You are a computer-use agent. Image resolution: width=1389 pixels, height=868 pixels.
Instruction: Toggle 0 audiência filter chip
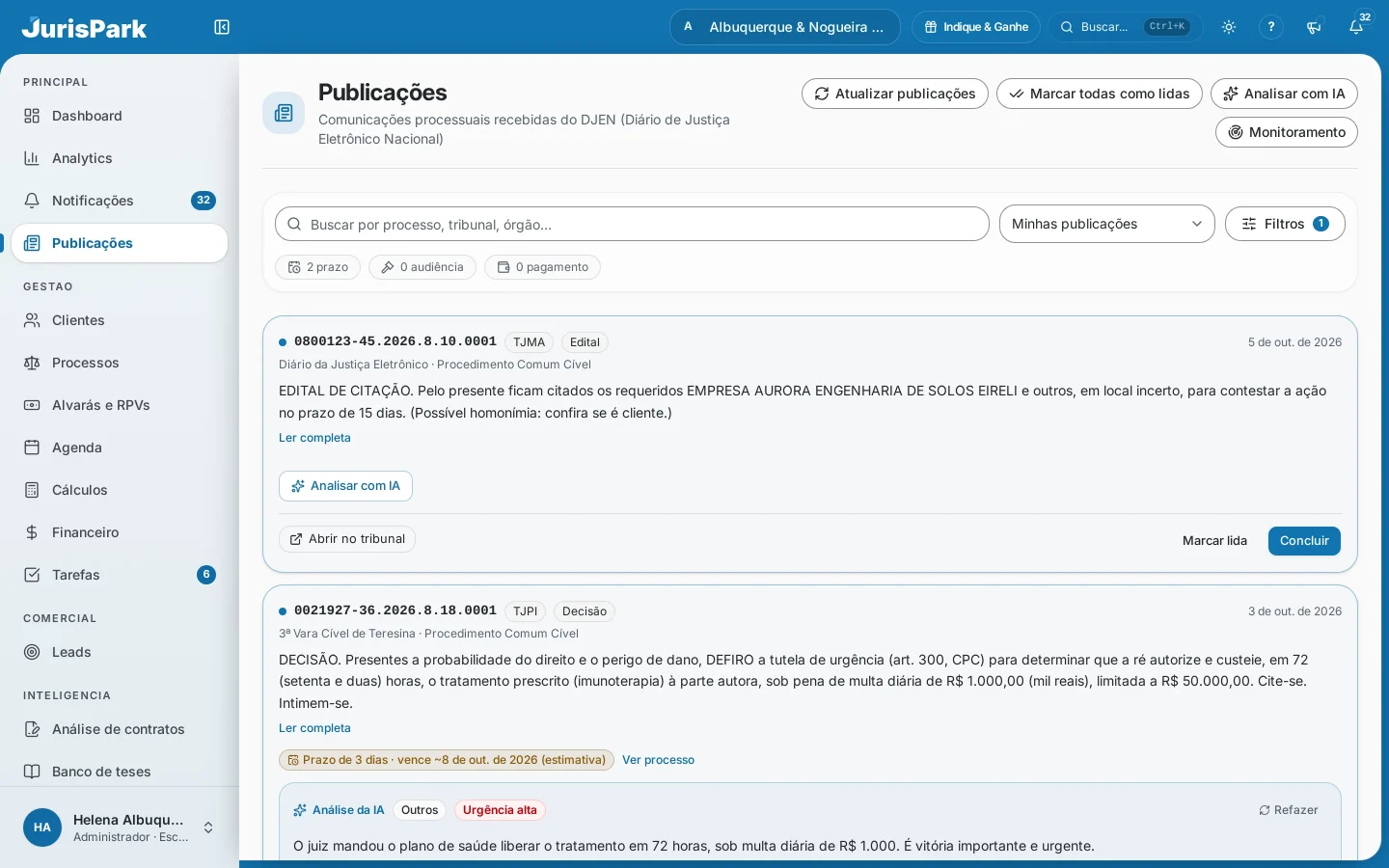[x=422, y=267]
